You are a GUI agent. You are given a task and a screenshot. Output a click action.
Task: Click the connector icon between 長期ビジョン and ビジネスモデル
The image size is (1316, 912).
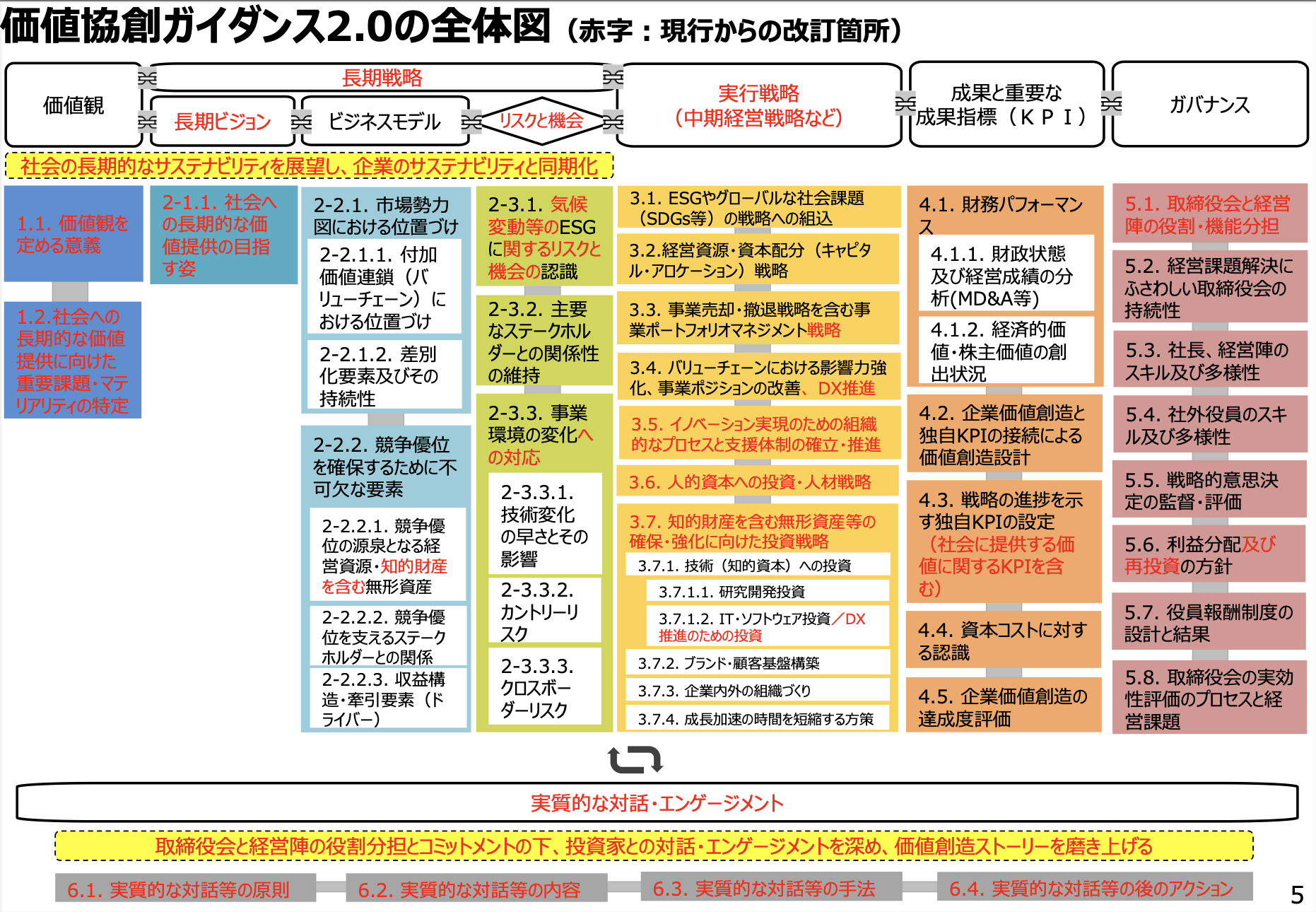[302, 120]
